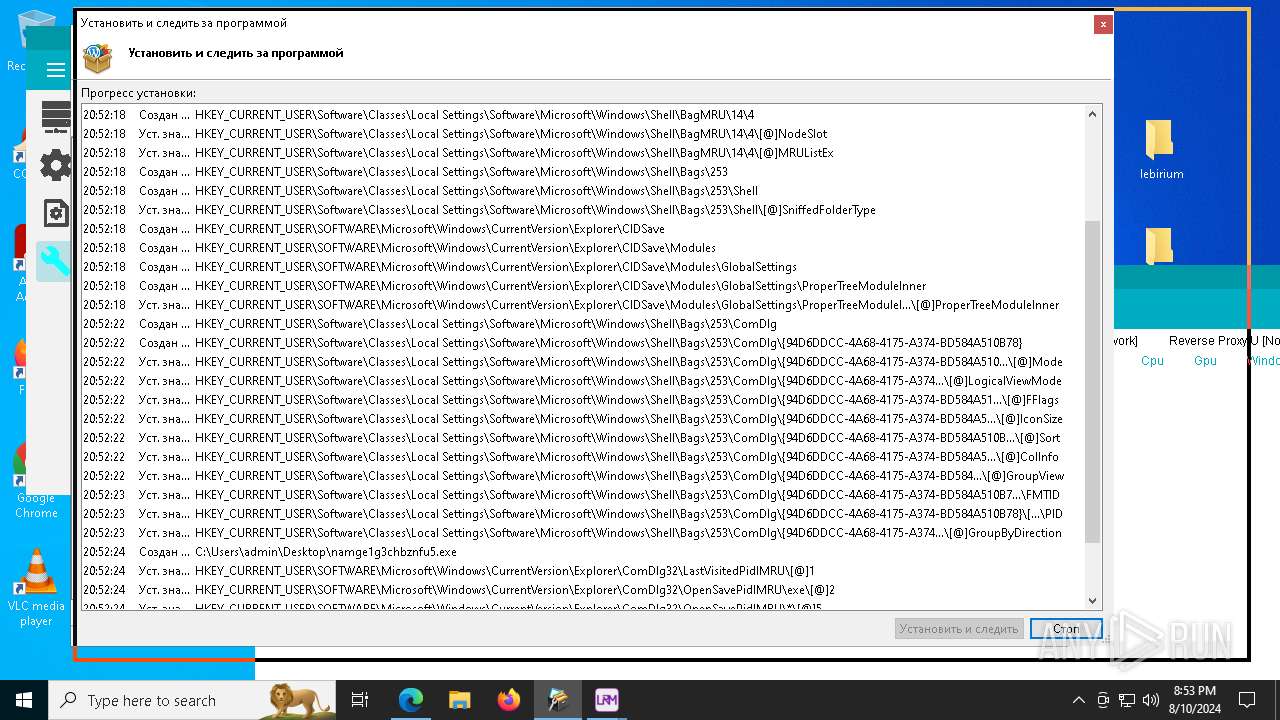The image size is (1280, 720).
Task: Select log row ending BD584A510B78}
Action: point(583,343)
